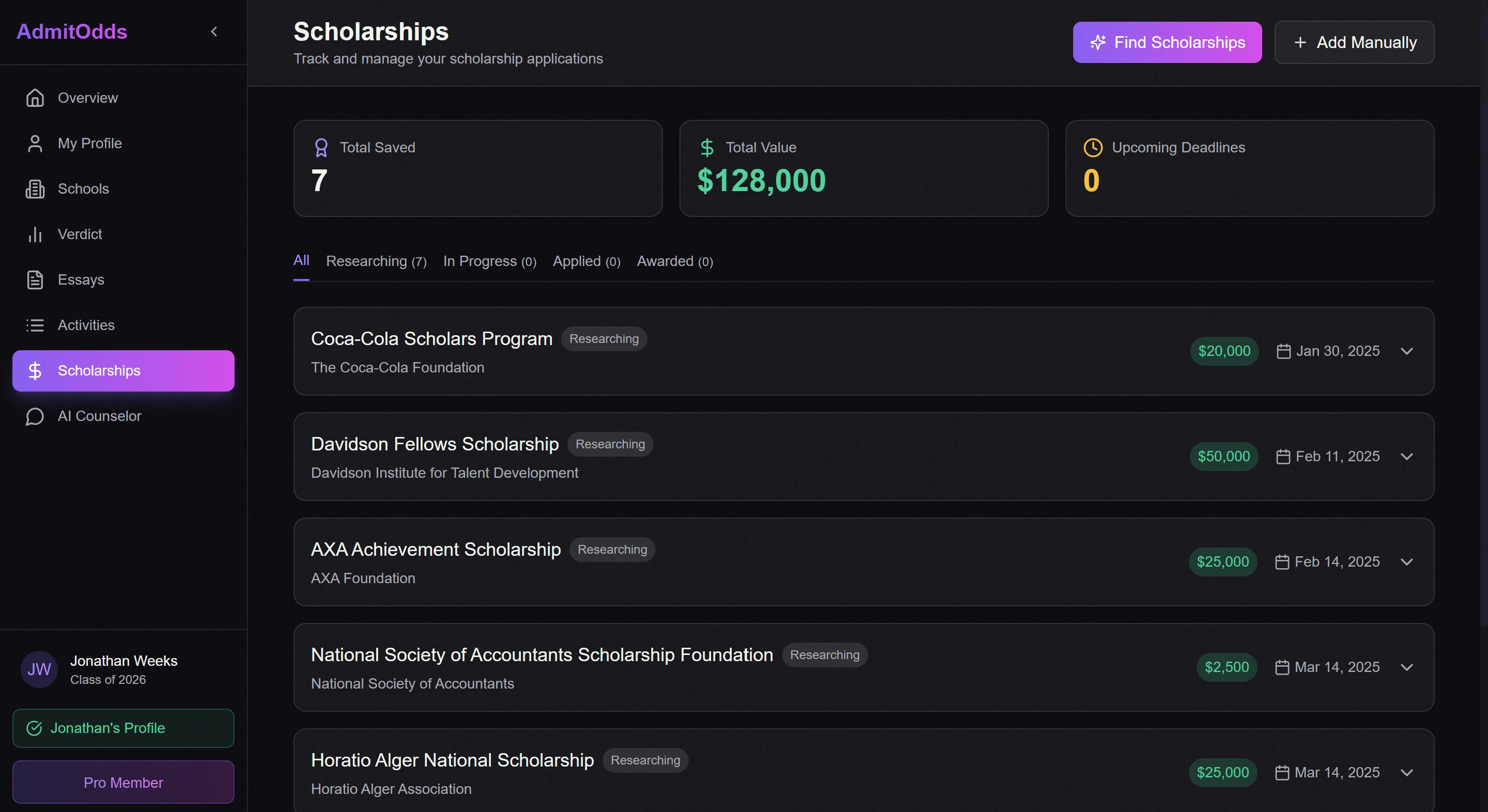Open My Profile via person icon
This screenshot has width=1488, height=812.
click(35, 144)
